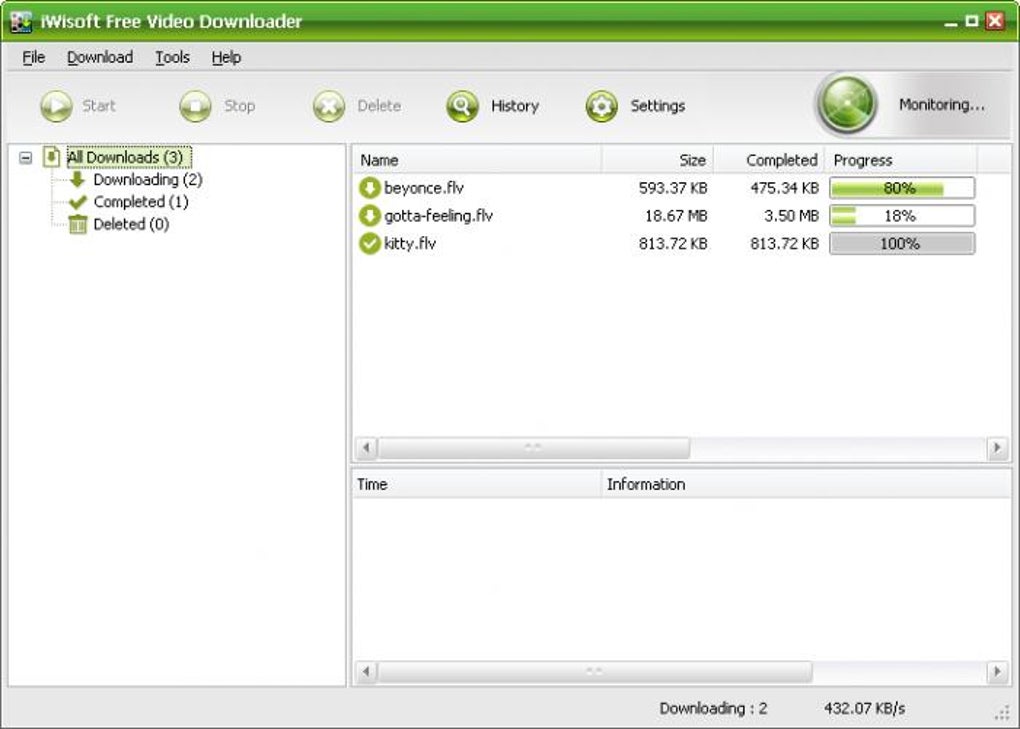Maximize the iWisoft window

click(972, 21)
